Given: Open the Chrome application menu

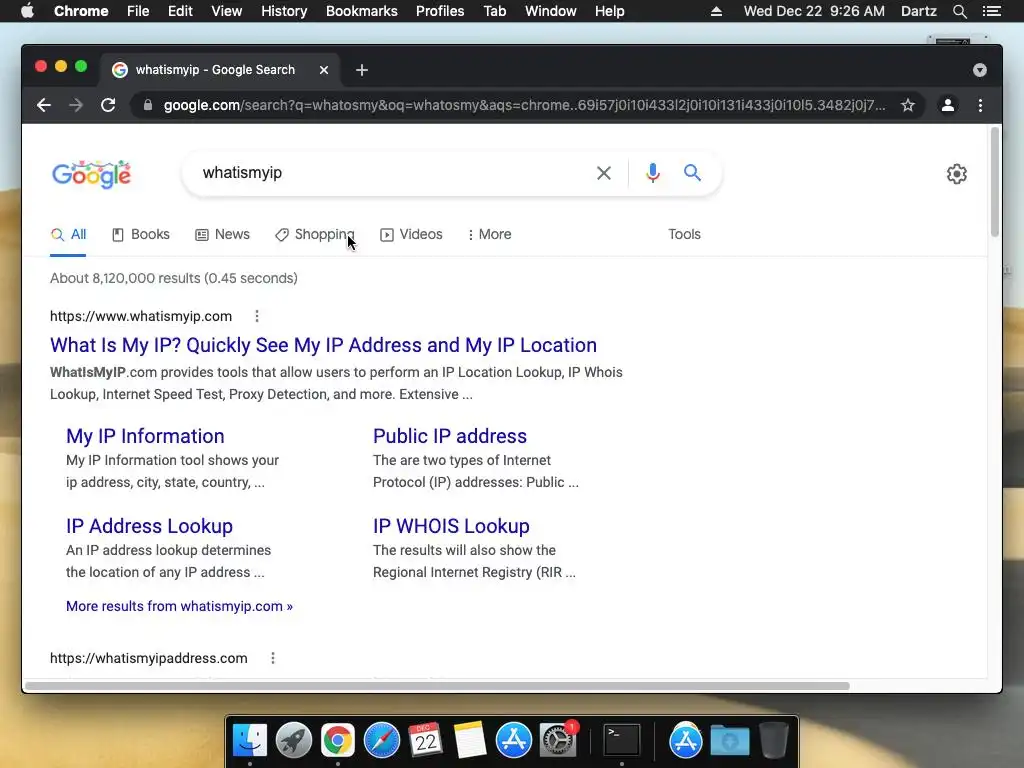Looking at the screenshot, I should tap(81, 11).
